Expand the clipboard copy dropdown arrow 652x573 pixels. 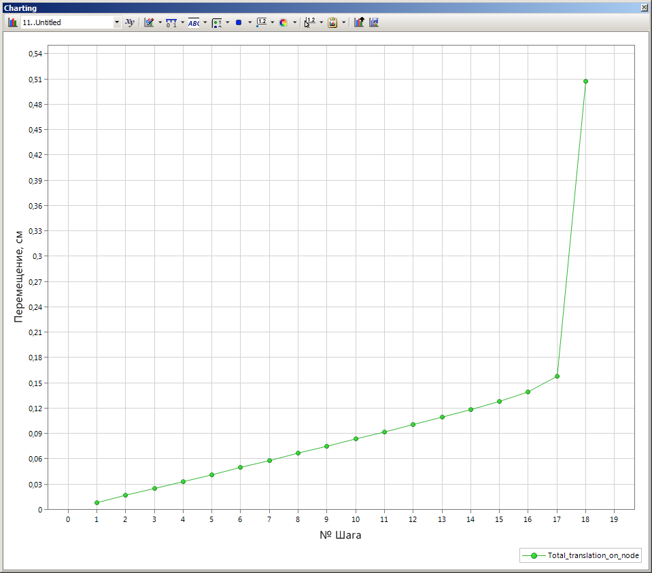click(343, 22)
